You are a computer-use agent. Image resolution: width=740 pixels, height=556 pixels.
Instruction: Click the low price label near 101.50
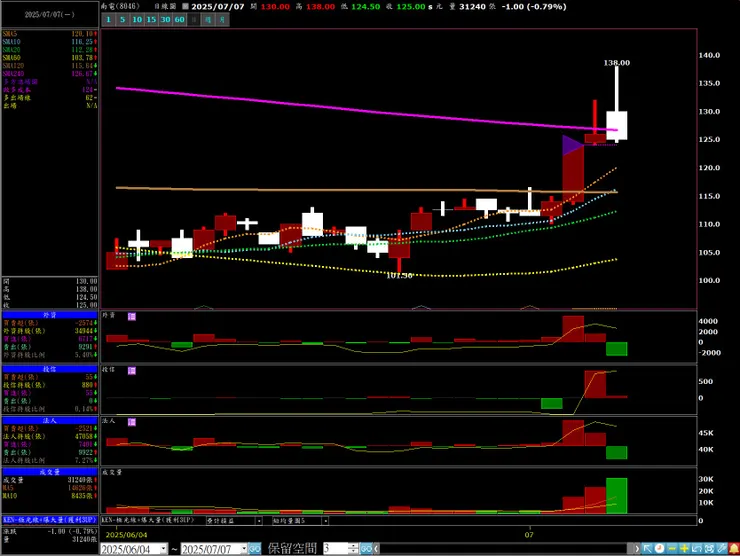click(x=399, y=276)
